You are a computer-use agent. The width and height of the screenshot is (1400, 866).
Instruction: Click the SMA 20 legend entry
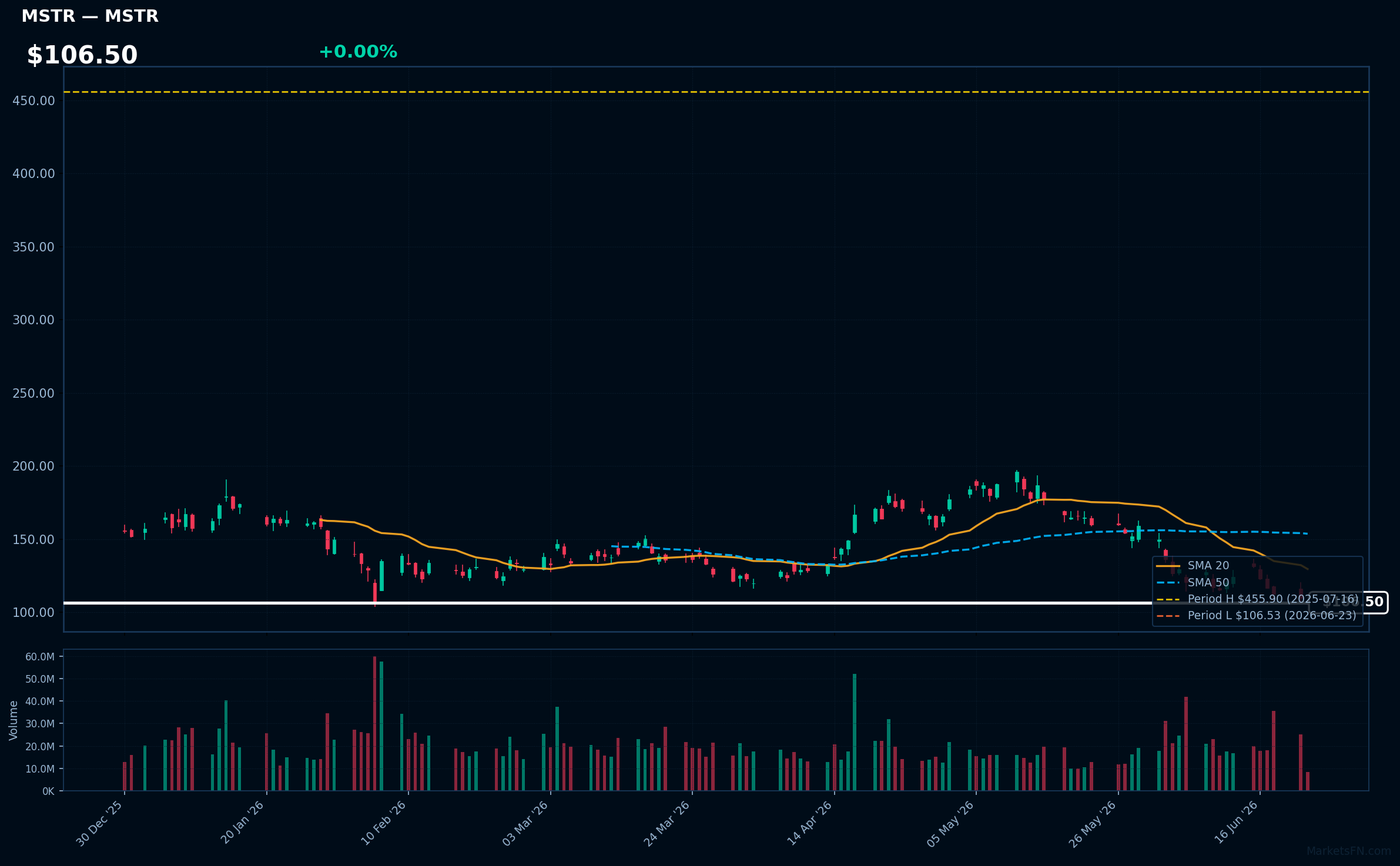pos(1193,566)
